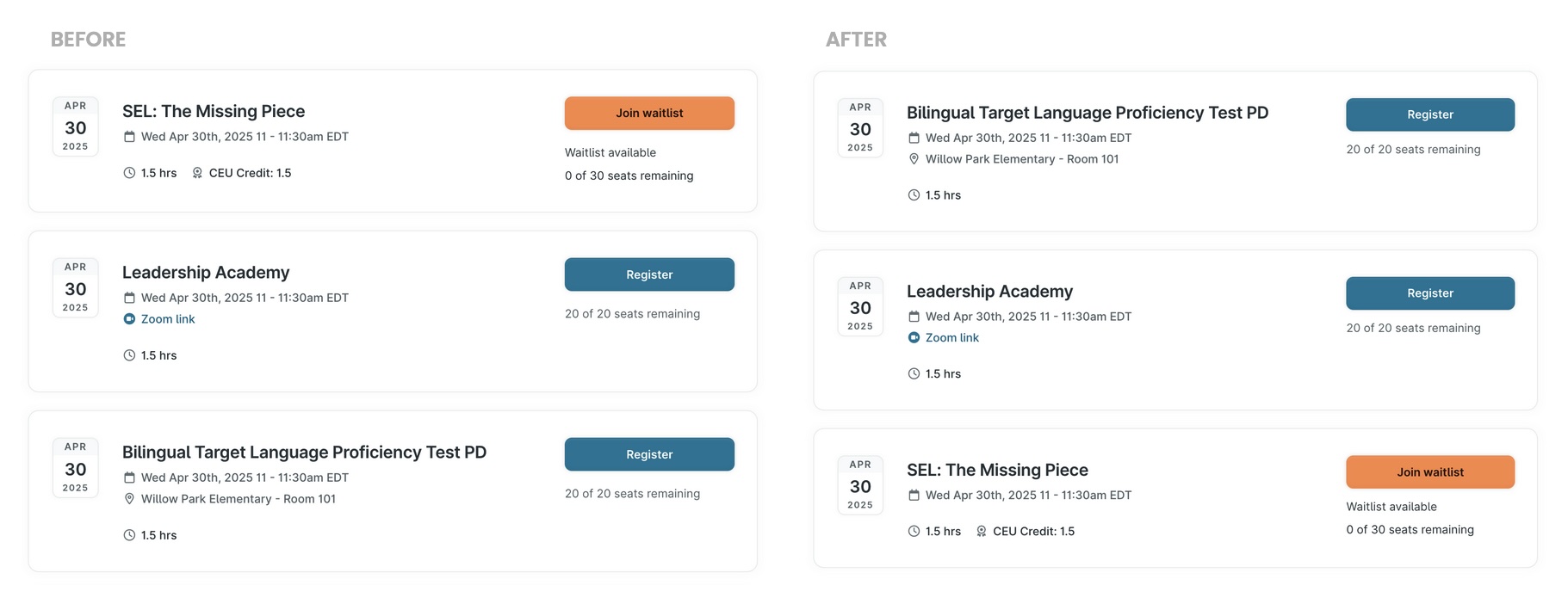This screenshot has width=1568, height=610.
Task: Click location pin icon beside Willow Park in AFTER
Action: pyautogui.click(x=914, y=159)
